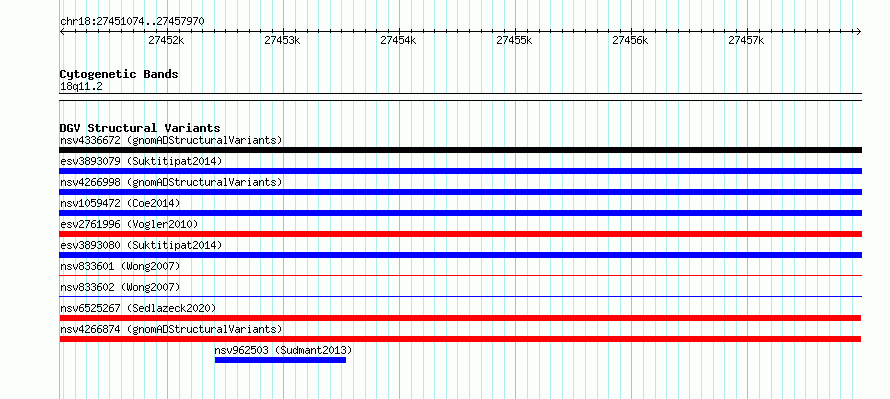890x399 pixels.
Task: Click the red nsv4266874 variant bar
Action: coord(460,339)
